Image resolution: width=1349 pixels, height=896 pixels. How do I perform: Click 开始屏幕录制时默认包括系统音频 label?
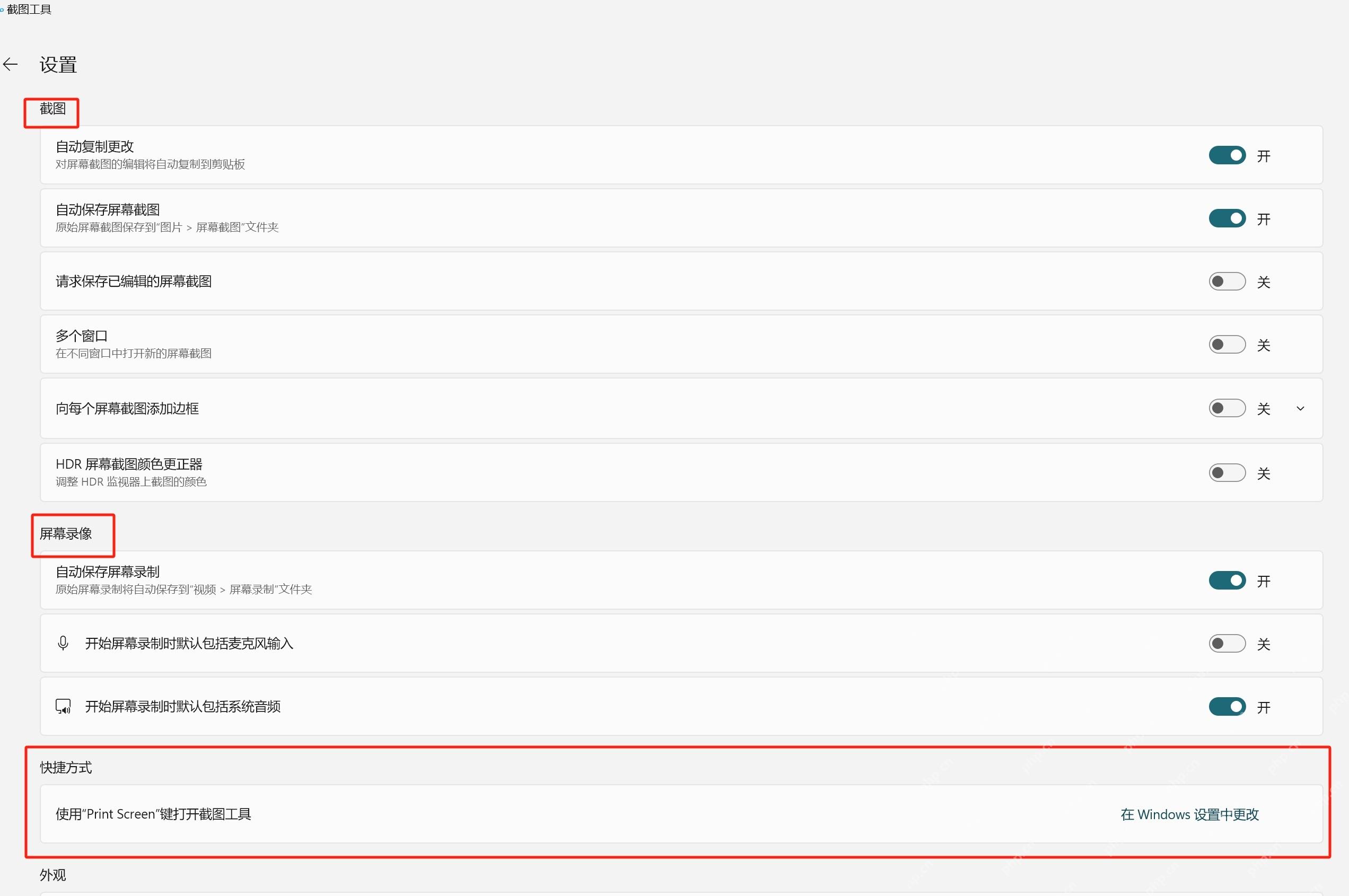point(183,707)
